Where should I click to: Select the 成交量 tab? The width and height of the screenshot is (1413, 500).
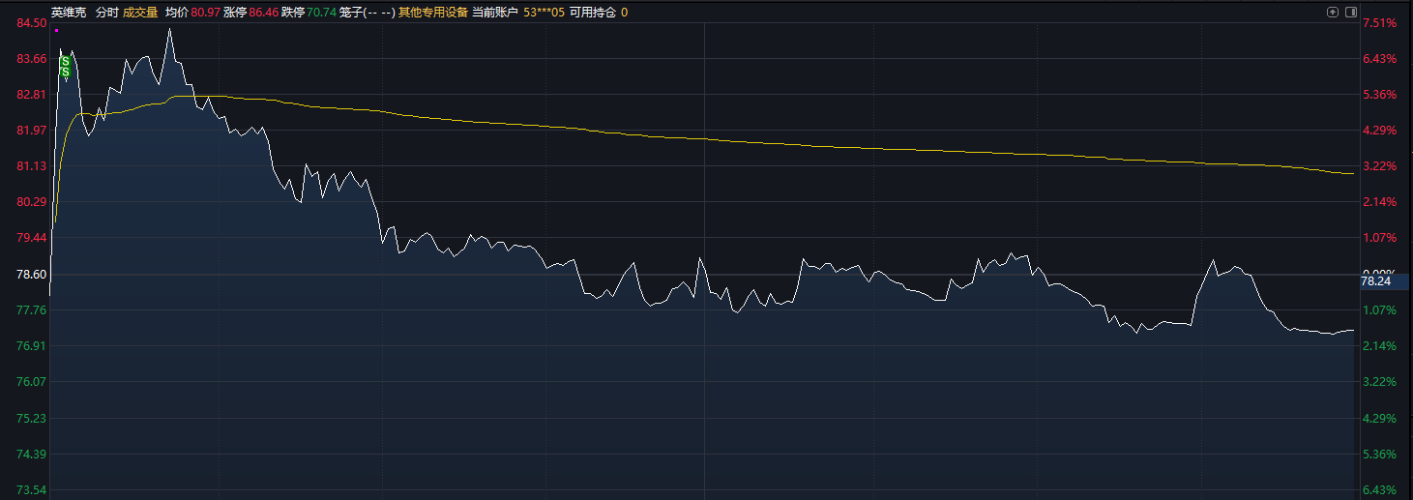click(140, 12)
